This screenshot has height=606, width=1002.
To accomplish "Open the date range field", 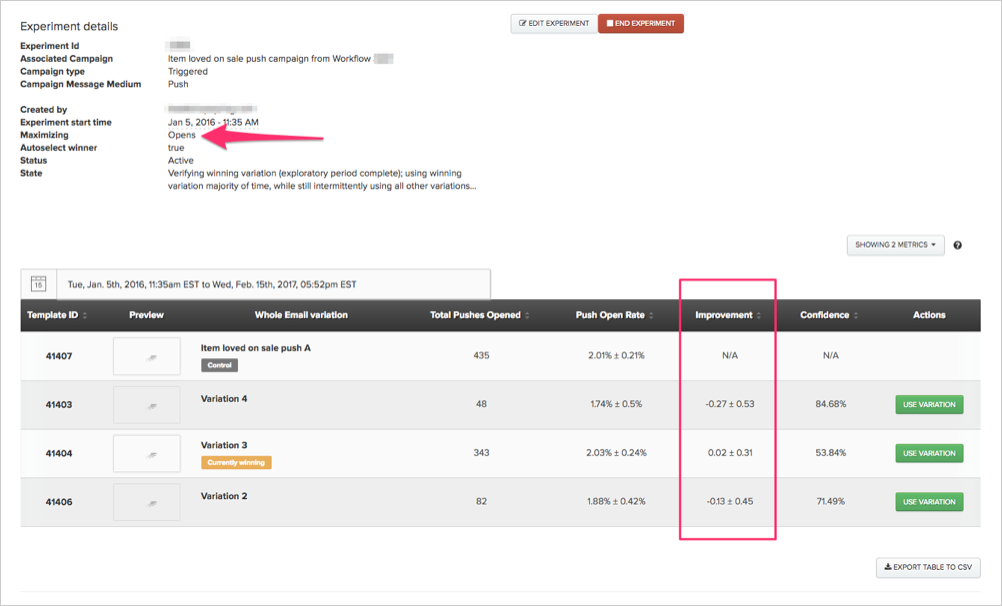I will coord(272,284).
